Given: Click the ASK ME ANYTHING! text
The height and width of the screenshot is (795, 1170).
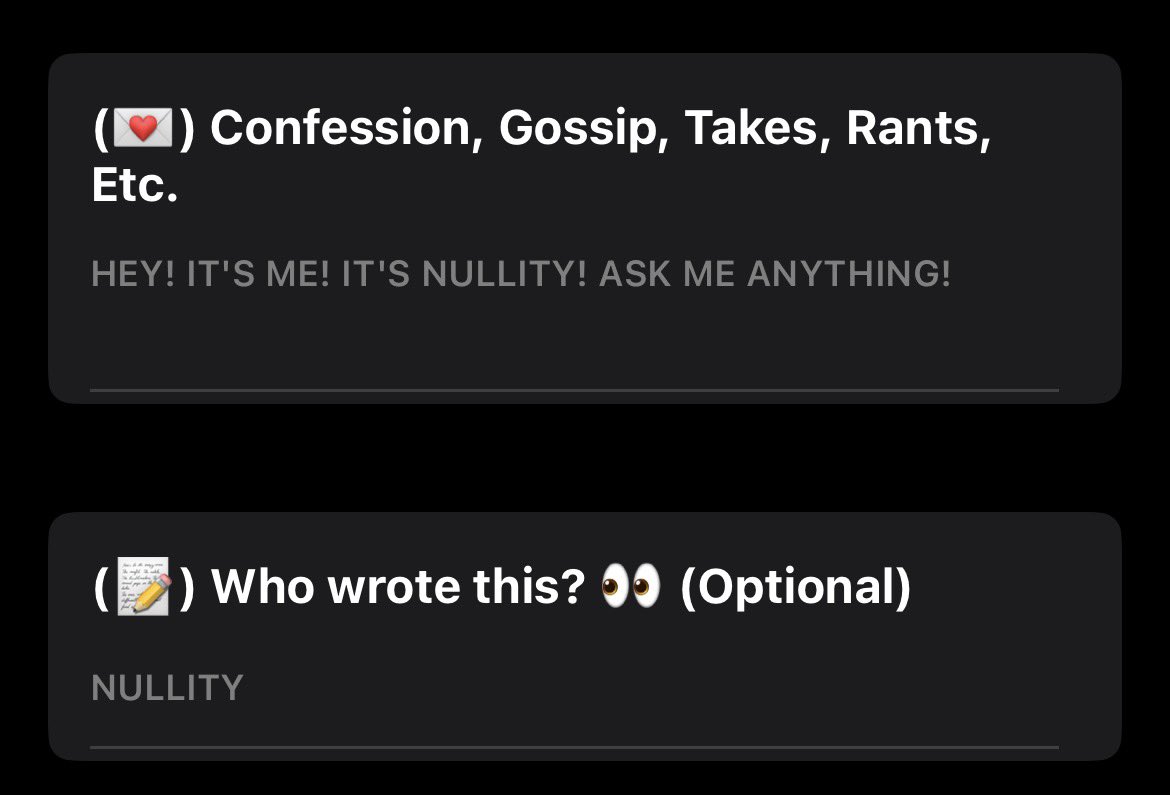Looking at the screenshot, I should pyautogui.click(x=775, y=273).
